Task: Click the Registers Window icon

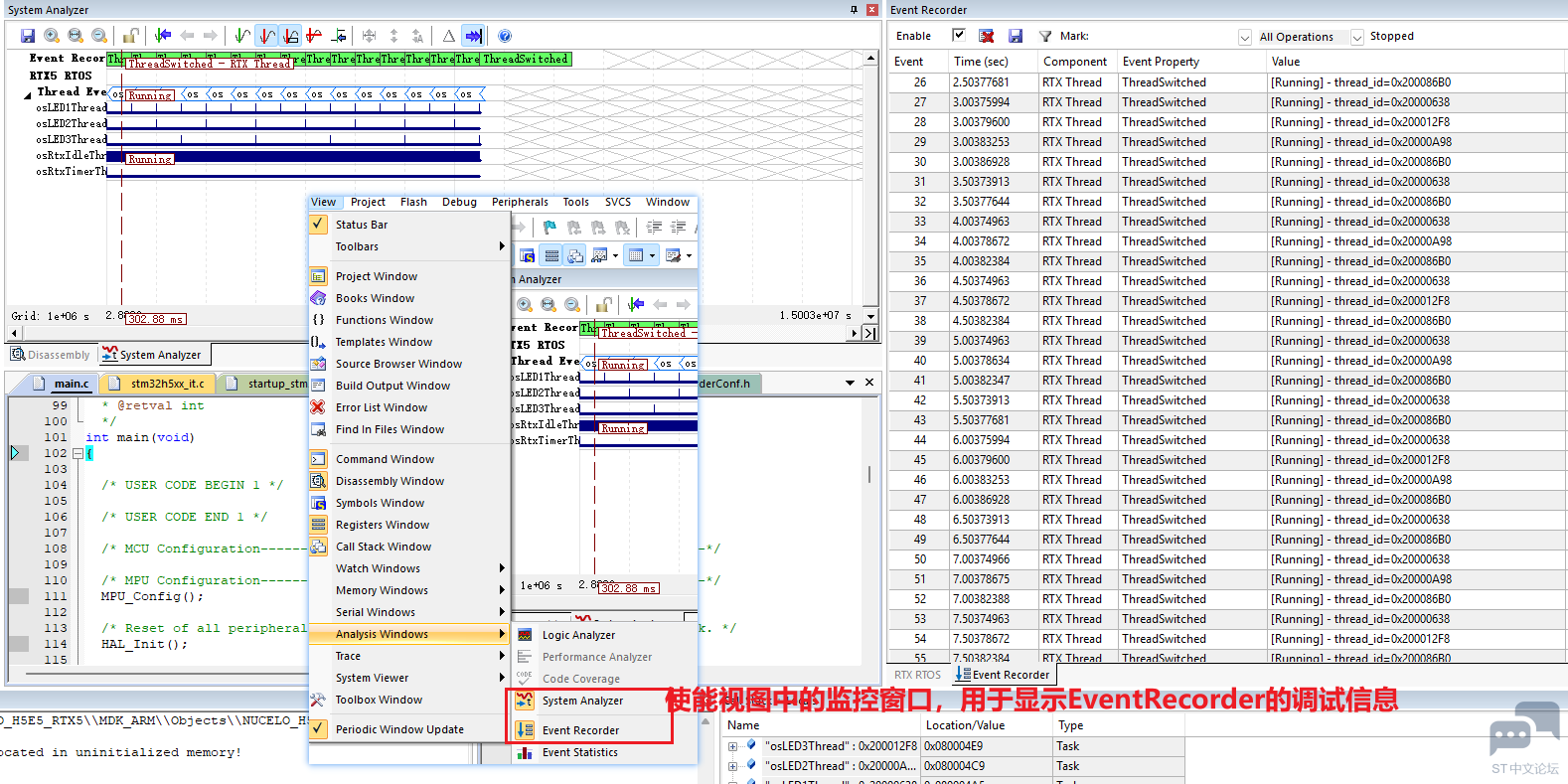Action: (318, 525)
